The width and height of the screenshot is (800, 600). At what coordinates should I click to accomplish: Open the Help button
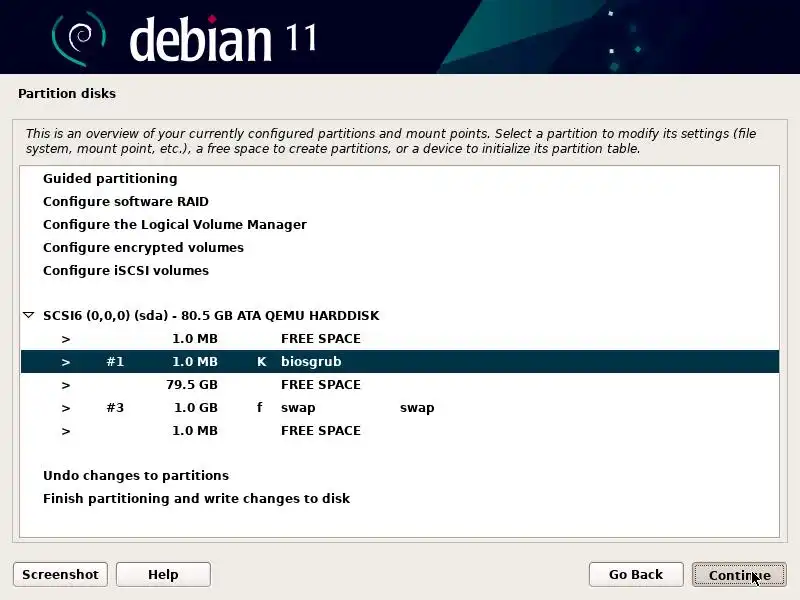[163, 574]
